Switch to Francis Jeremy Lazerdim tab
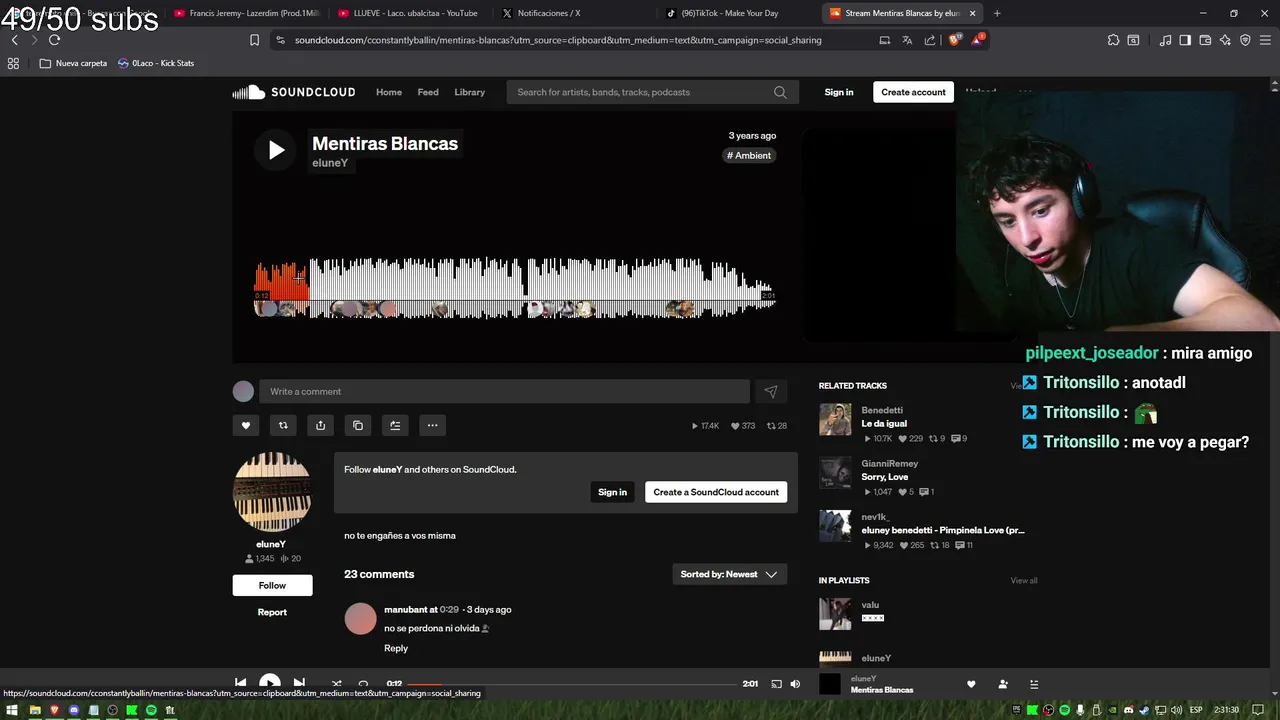 (245, 13)
